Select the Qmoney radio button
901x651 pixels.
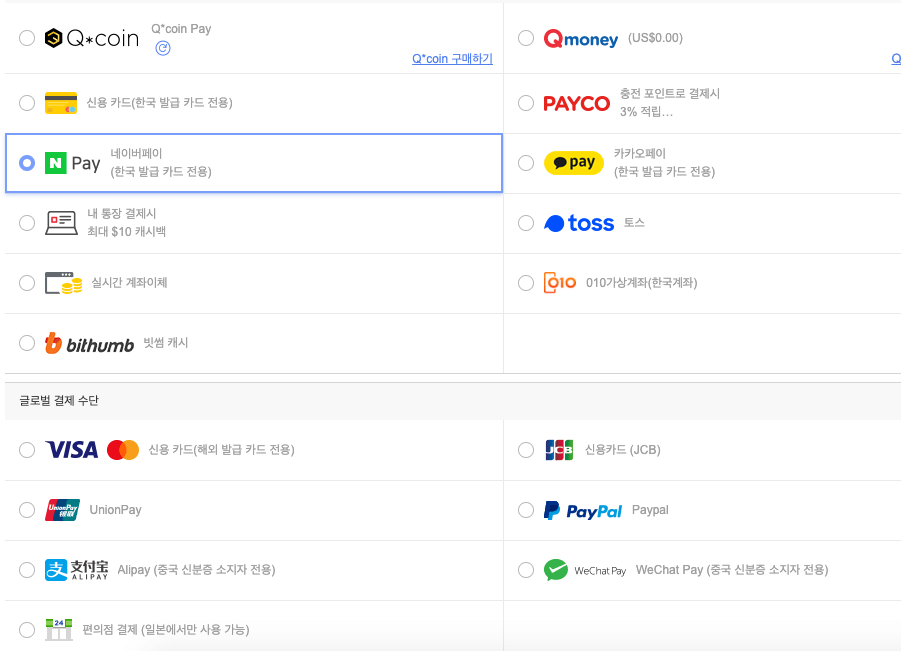pyautogui.click(x=526, y=38)
